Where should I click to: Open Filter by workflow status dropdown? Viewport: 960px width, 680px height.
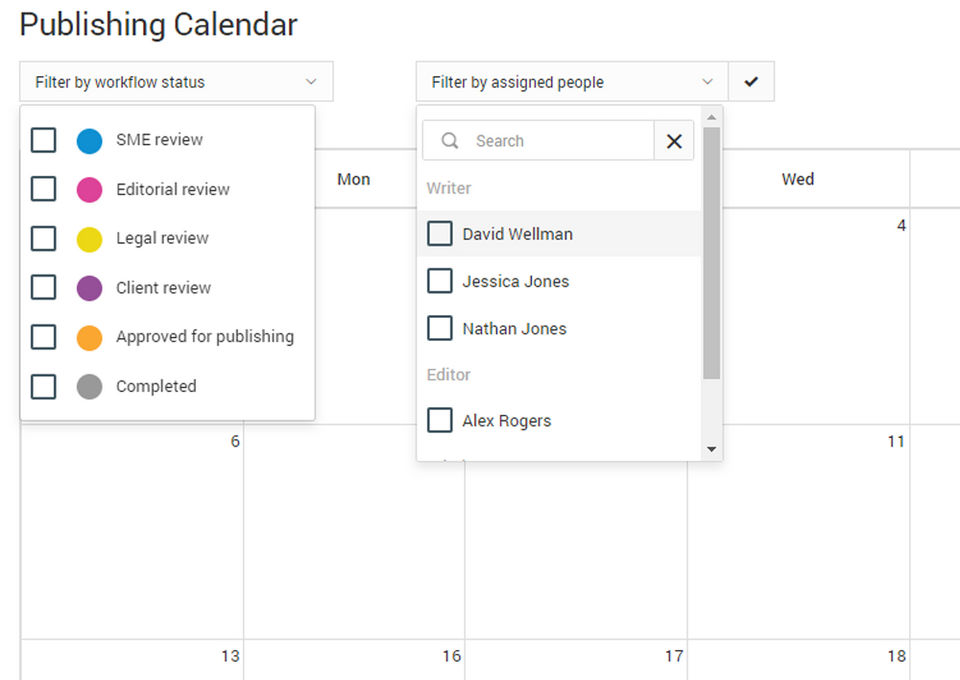point(176,82)
